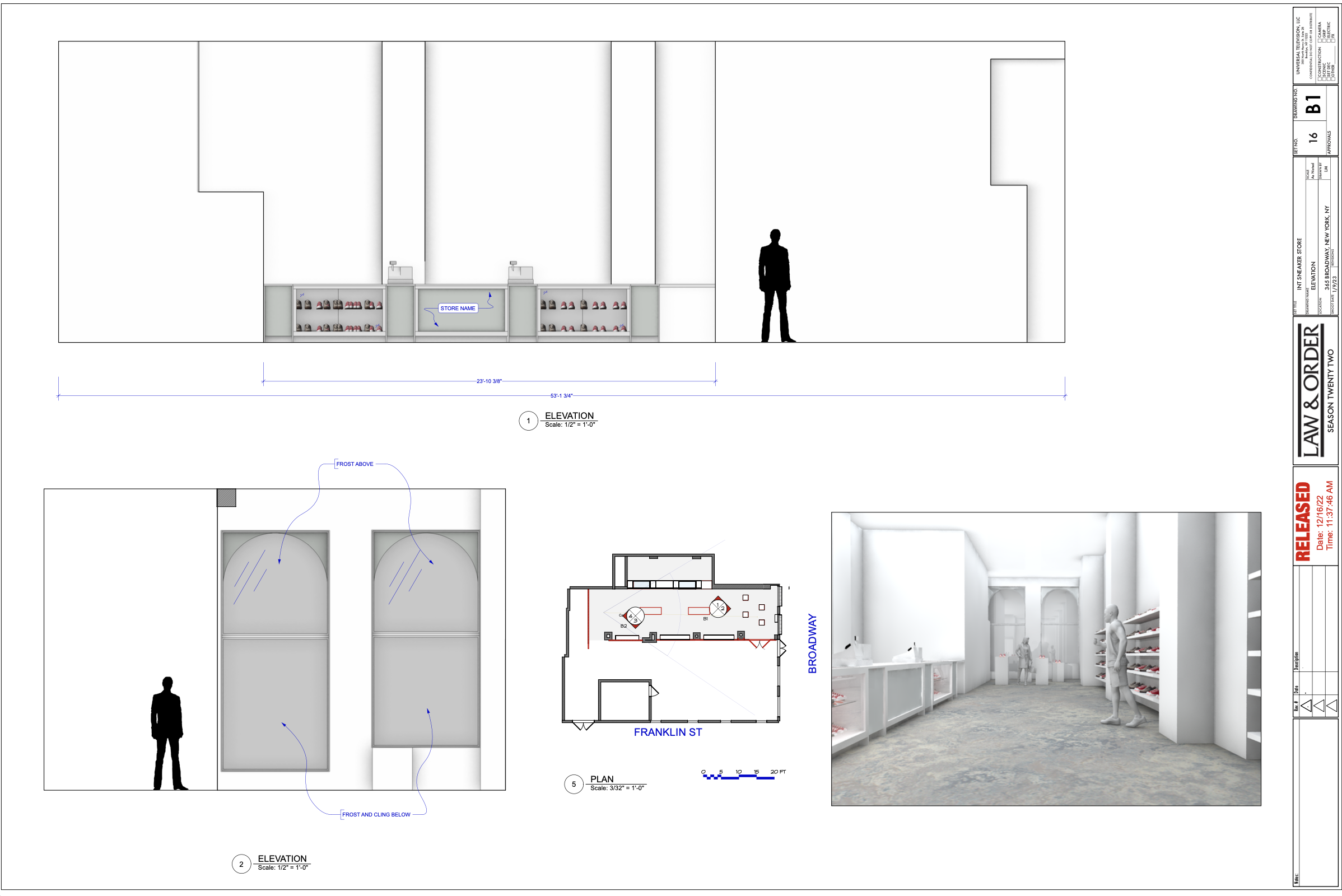This screenshot has height=896, width=1342.
Task: Click the hatched square above left window
Action: tap(226, 498)
